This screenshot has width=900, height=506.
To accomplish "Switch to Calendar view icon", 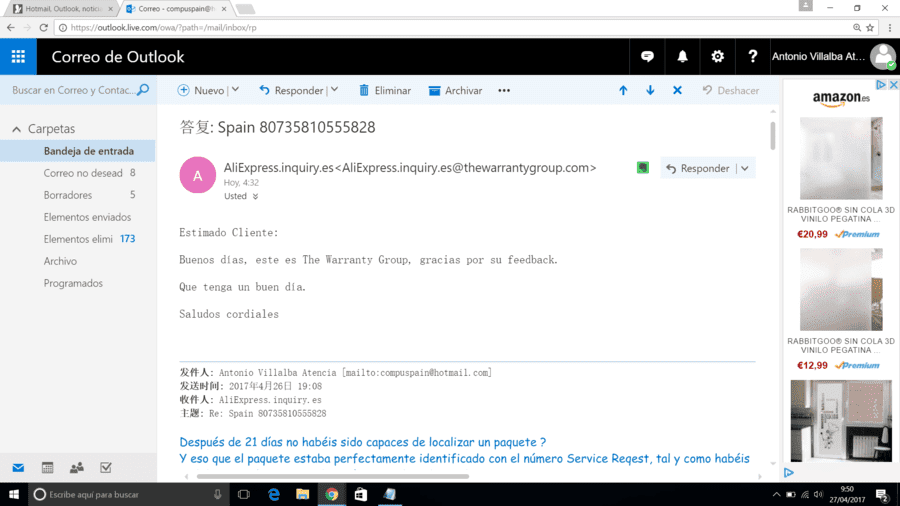I will tap(48, 468).
